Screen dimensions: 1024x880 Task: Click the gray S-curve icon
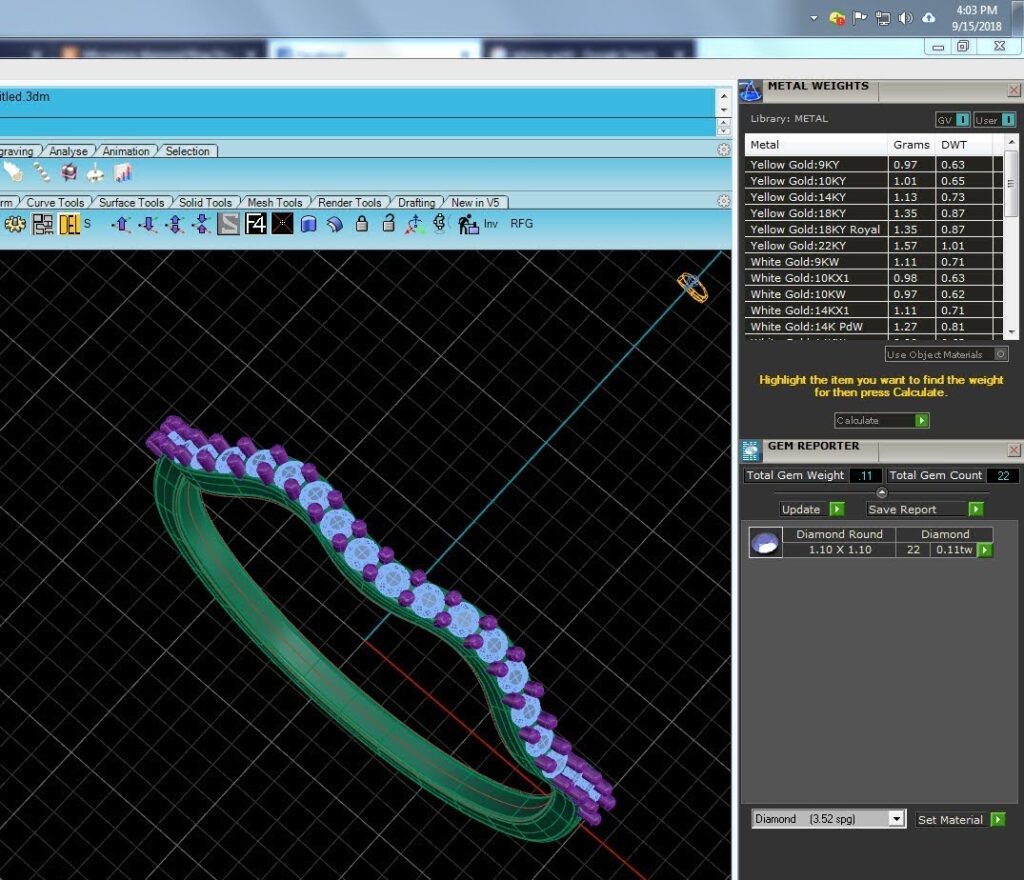pos(228,224)
